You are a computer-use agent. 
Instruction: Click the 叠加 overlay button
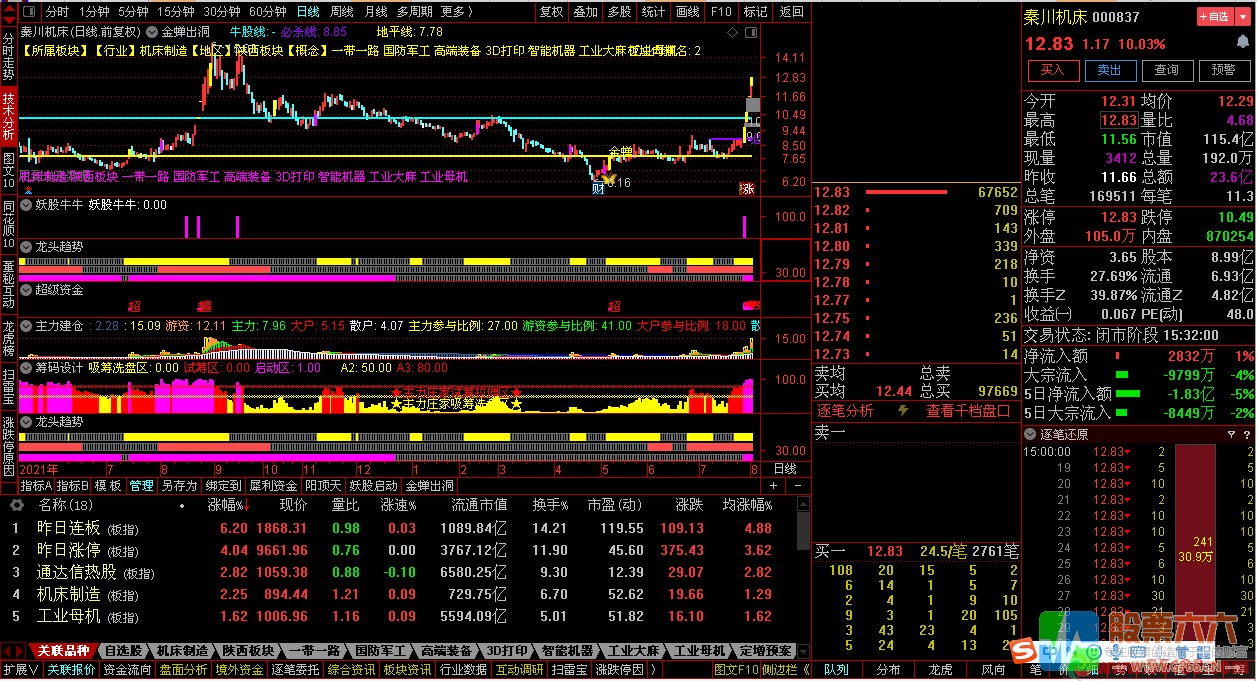pyautogui.click(x=585, y=11)
